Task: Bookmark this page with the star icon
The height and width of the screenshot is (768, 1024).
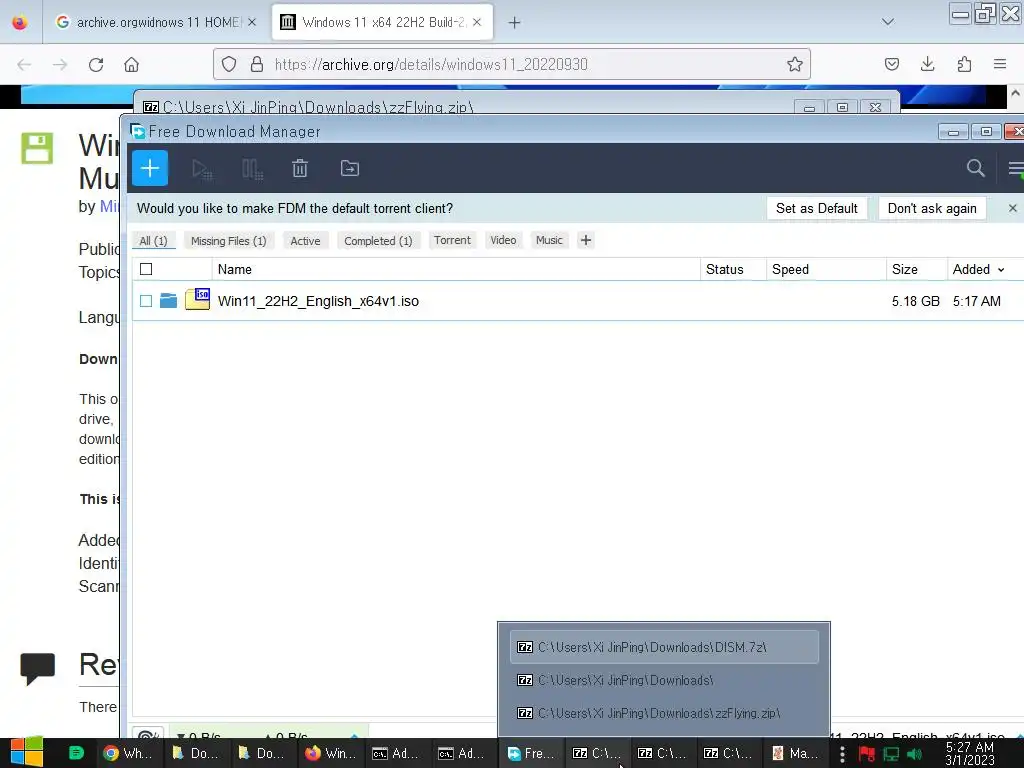Action: 795,64
